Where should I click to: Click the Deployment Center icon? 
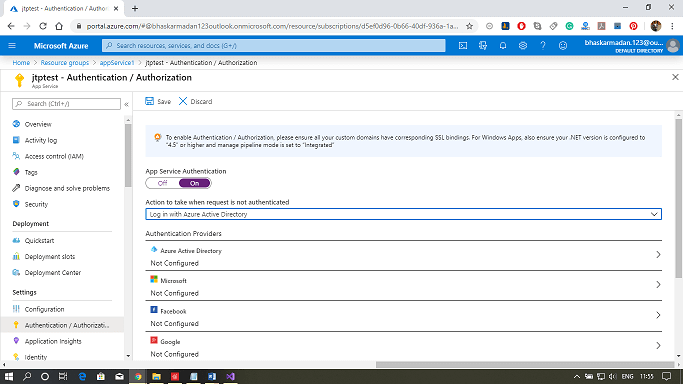16,273
